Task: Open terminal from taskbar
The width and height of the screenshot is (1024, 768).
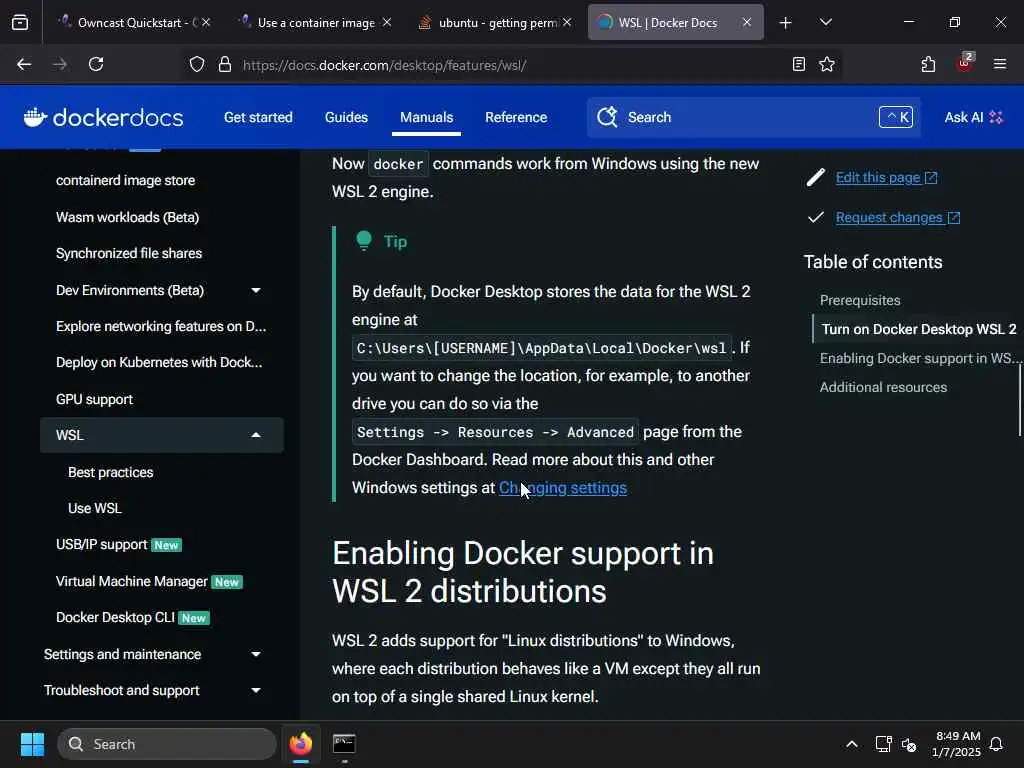Action: [x=344, y=744]
